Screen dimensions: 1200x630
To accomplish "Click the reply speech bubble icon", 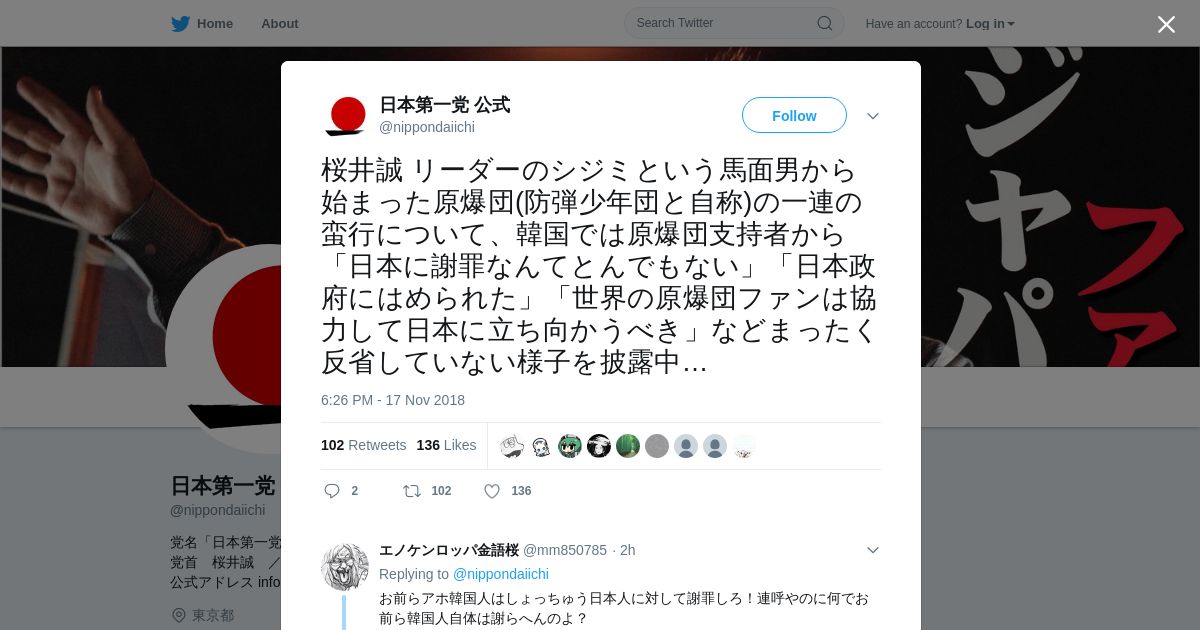I will (332, 491).
